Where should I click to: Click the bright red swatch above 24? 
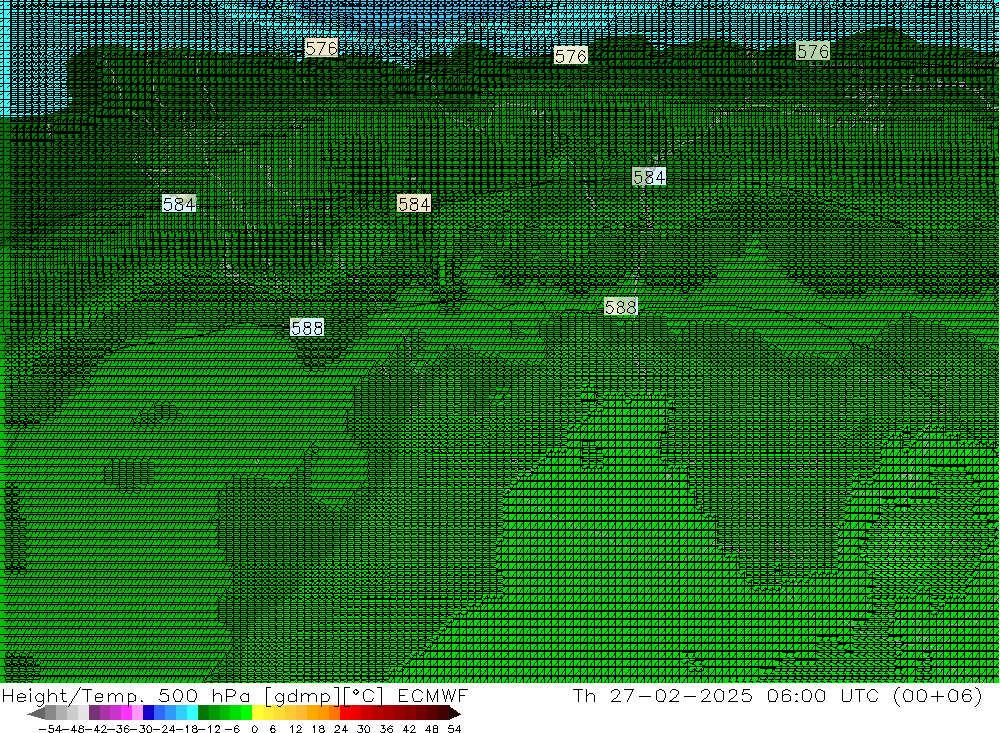coord(345,713)
